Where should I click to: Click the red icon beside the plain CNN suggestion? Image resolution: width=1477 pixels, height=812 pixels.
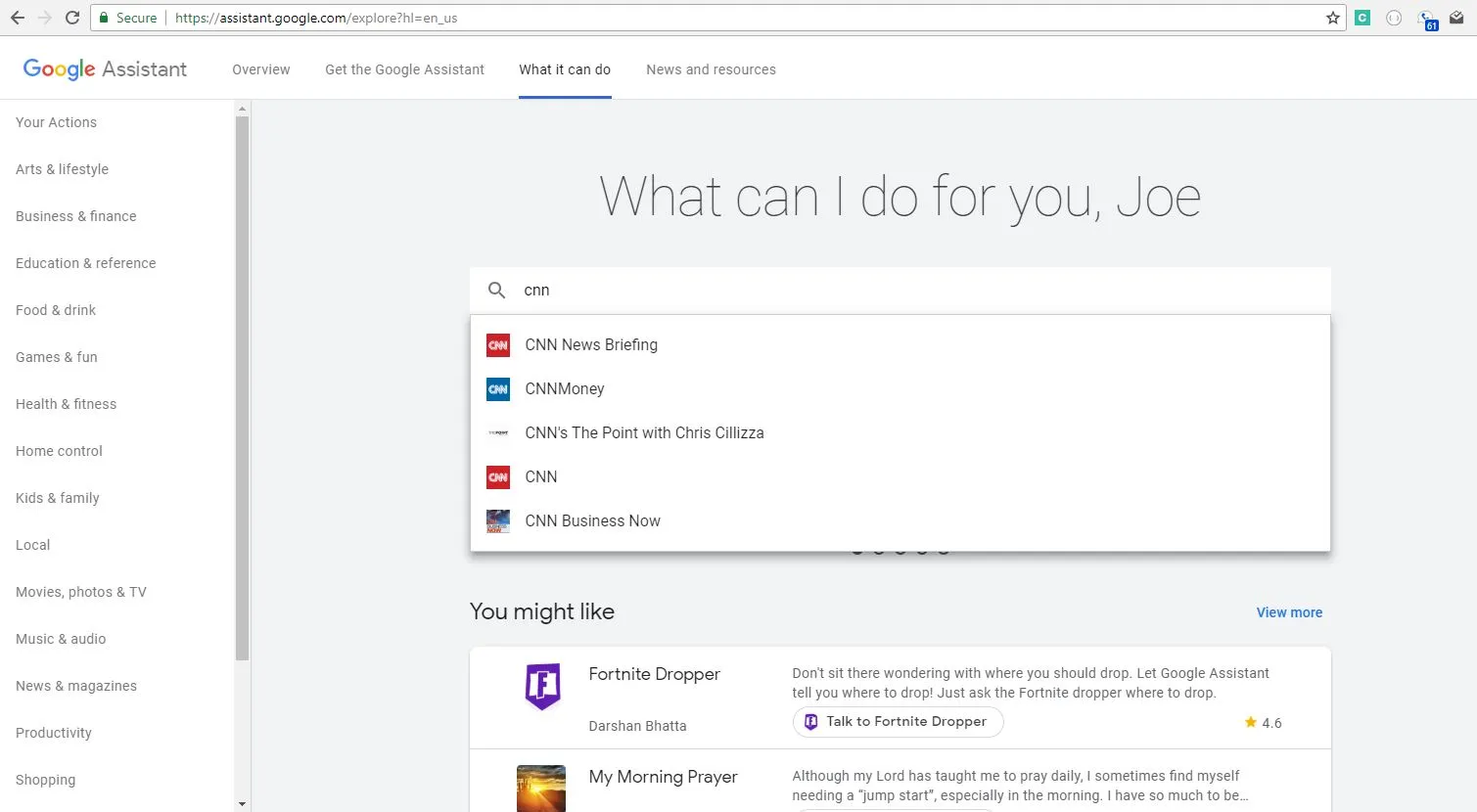[498, 477]
